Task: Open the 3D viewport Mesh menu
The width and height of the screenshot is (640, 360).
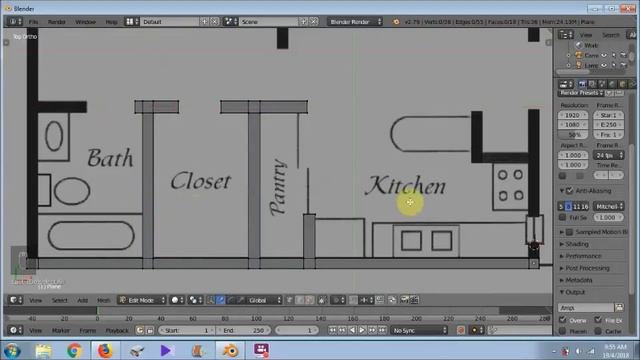Action: pos(103,300)
